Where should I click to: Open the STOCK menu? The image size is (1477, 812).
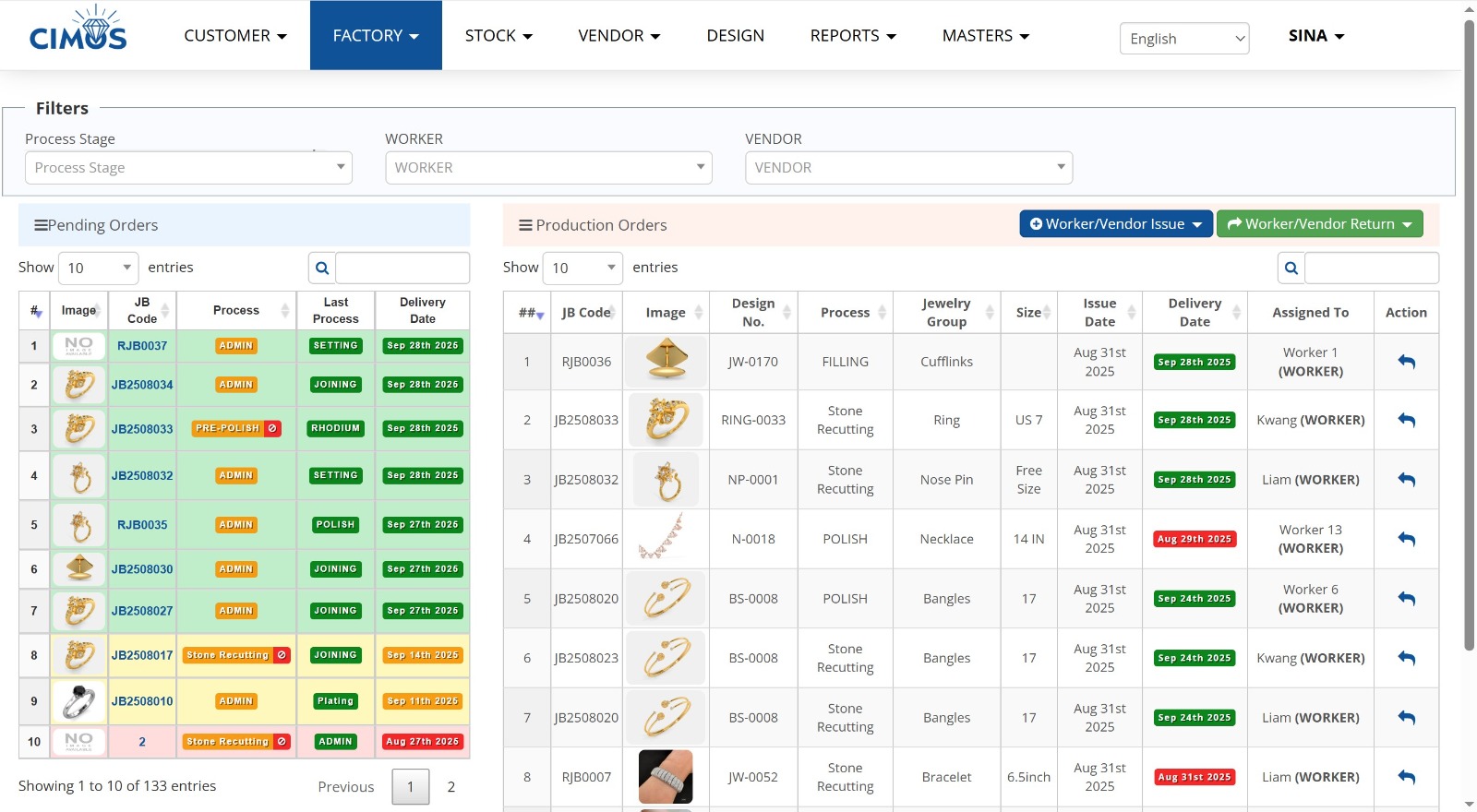(498, 36)
